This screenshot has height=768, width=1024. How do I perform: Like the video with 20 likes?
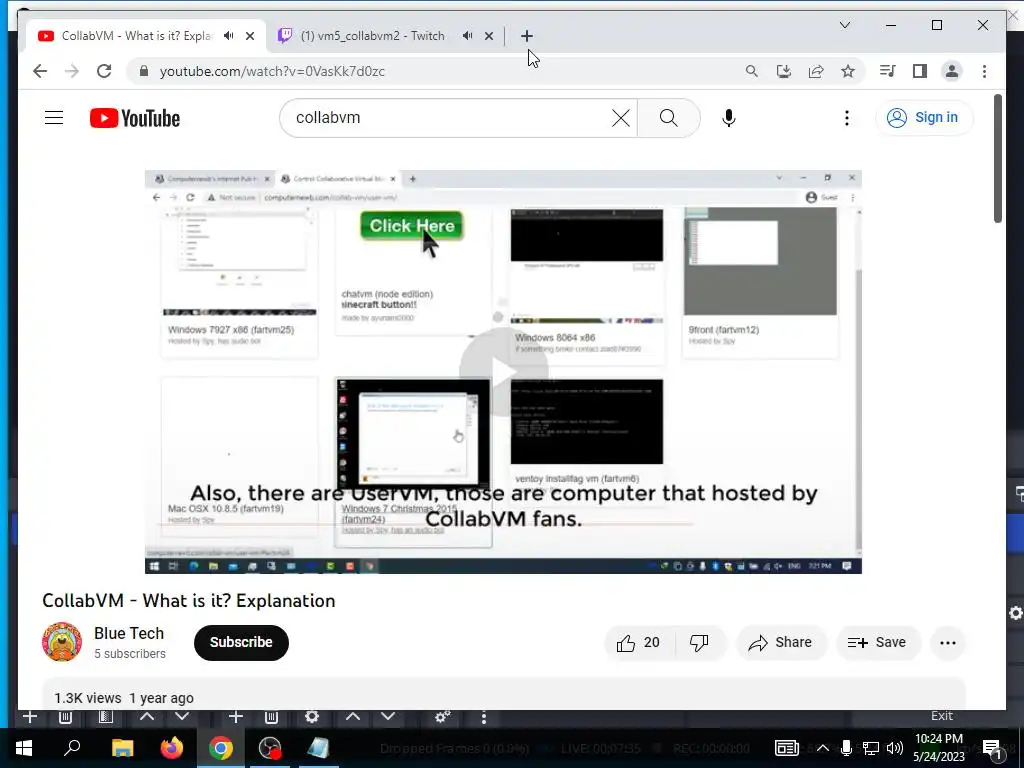tap(638, 643)
